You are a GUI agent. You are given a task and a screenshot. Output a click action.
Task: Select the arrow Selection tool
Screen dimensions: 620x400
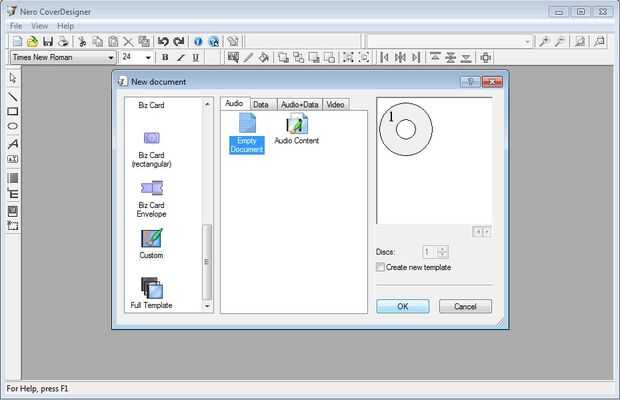13,78
